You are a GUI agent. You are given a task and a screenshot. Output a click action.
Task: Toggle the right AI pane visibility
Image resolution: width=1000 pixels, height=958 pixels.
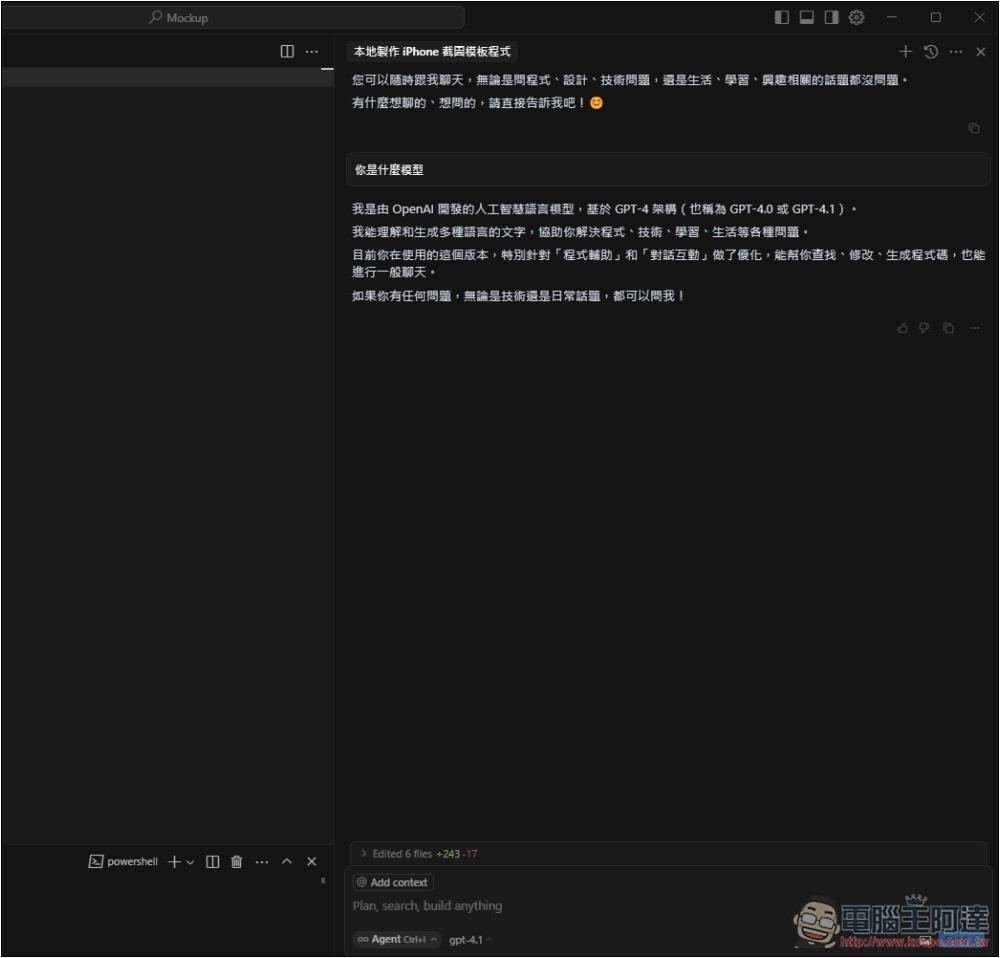pos(831,17)
